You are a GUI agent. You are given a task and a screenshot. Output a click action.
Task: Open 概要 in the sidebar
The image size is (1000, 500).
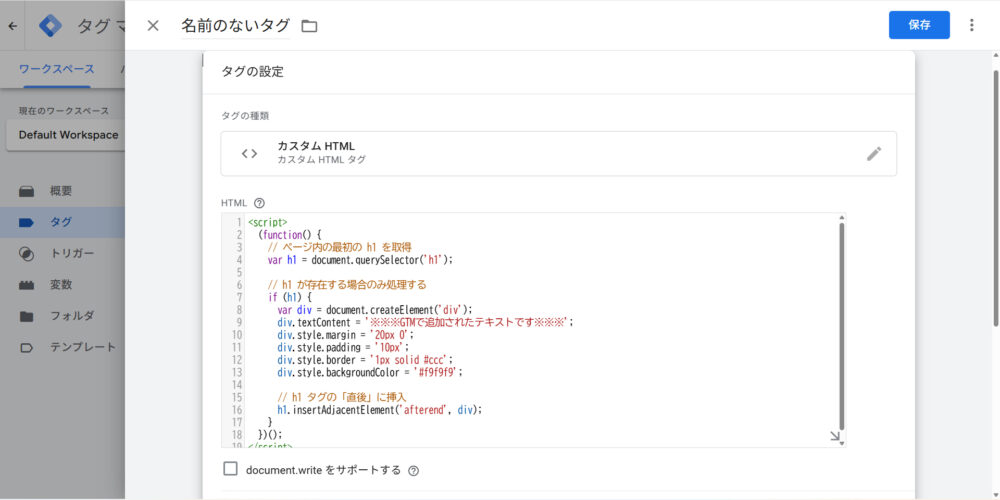60,191
